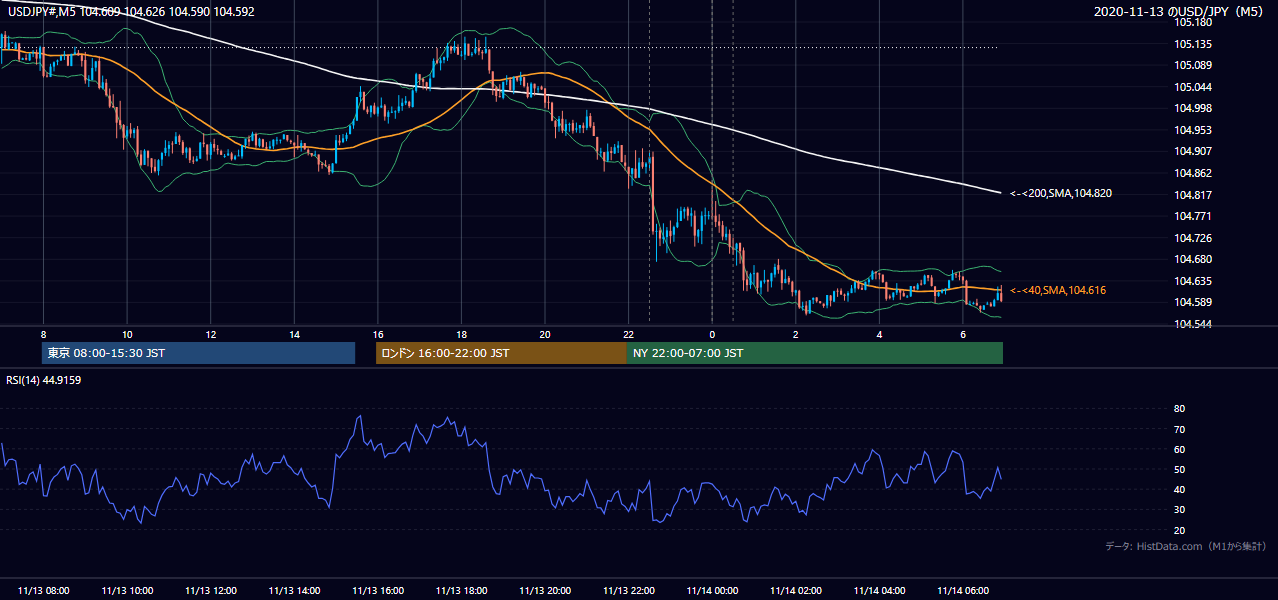Click the bottom time label 11/13 08:00
The image size is (1278, 600).
tap(43, 591)
